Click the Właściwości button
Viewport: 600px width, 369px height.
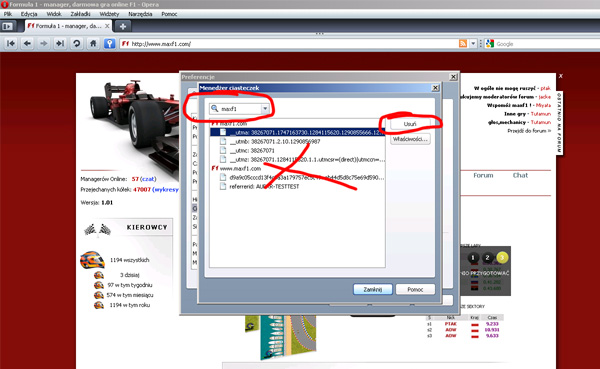click(410, 139)
